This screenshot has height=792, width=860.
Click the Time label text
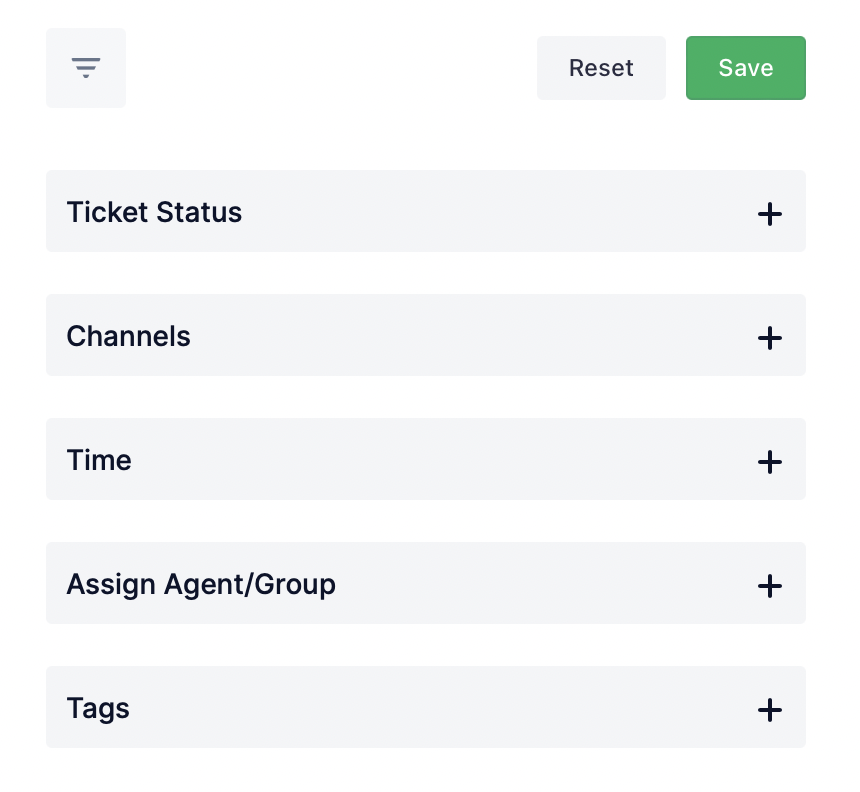[x=99, y=460]
